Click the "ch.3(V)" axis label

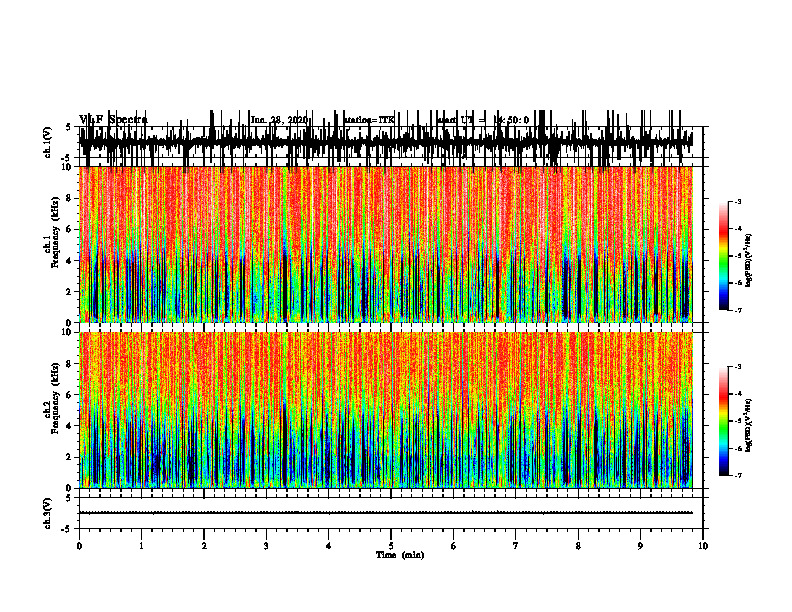click(x=48, y=513)
